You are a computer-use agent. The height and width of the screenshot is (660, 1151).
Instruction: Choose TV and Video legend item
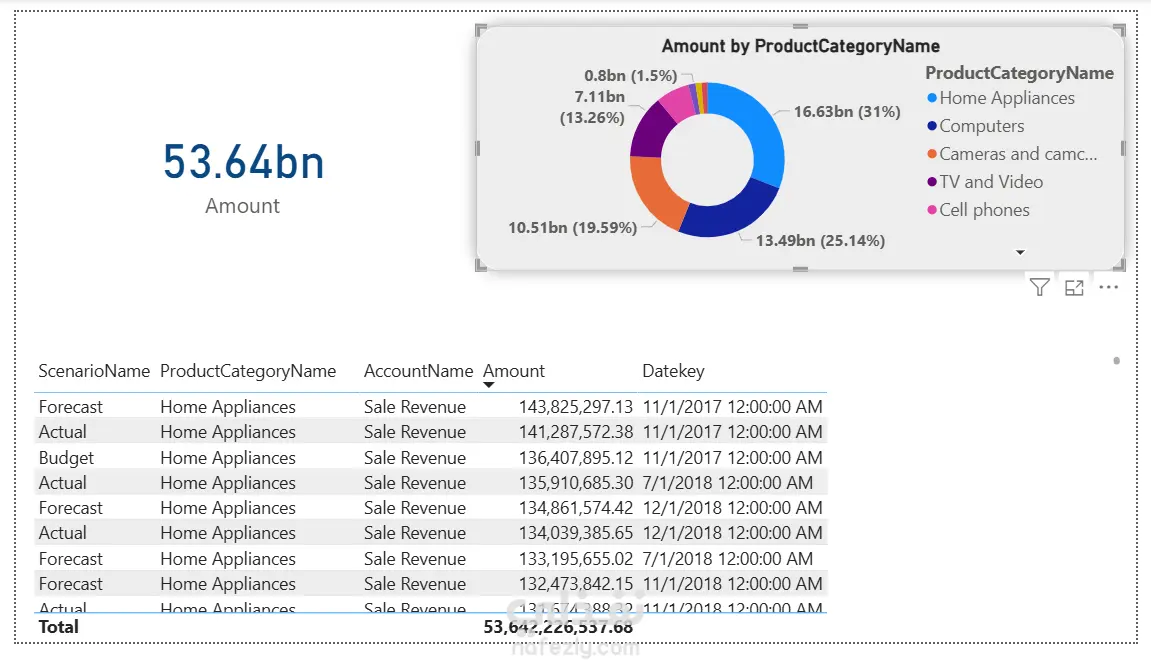985,181
